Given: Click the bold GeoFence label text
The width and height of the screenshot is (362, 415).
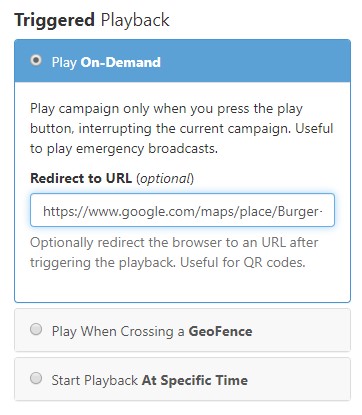Looking at the screenshot, I should click(x=220, y=331).
